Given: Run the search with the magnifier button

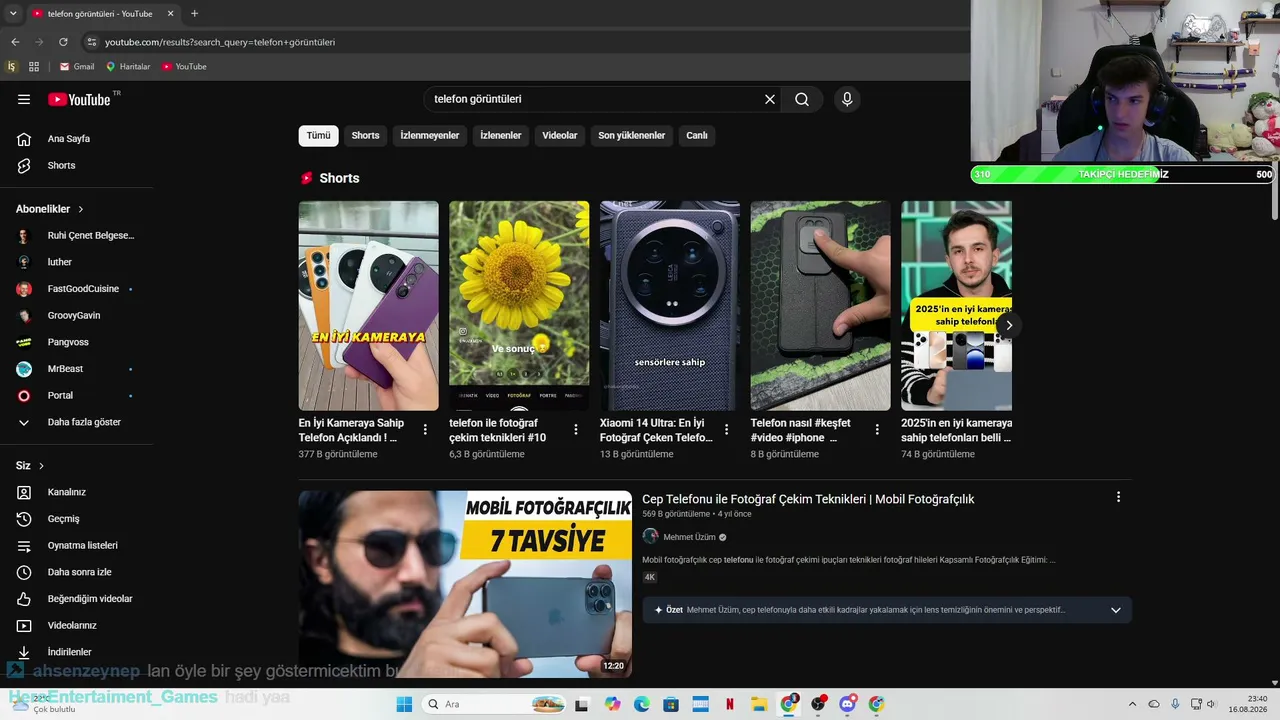Looking at the screenshot, I should (x=802, y=99).
